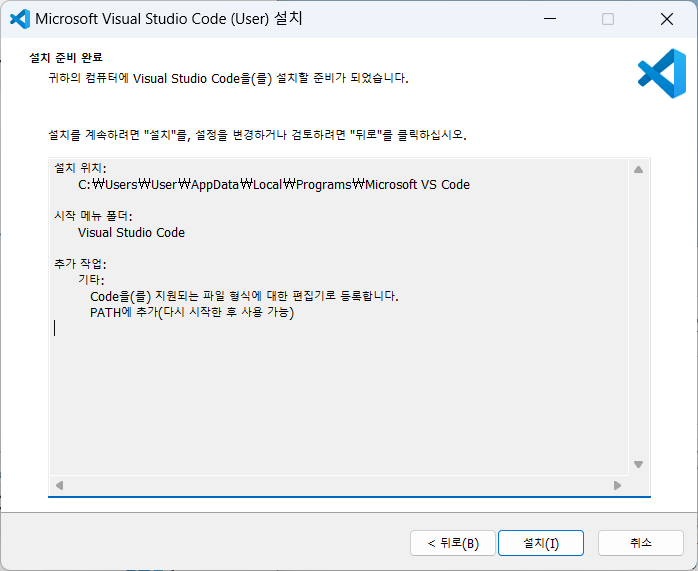The height and width of the screenshot is (571, 698).
Task: Click the '설치 위치:' label
Action: click(x=81, y=168)
